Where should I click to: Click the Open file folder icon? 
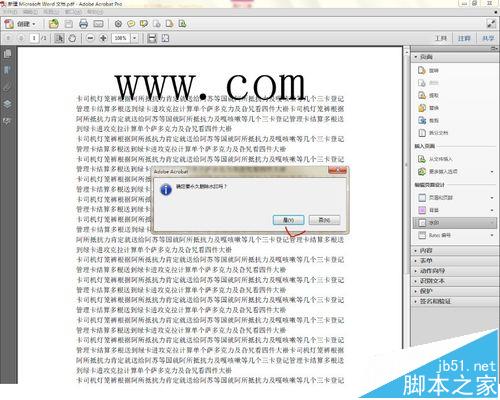pyautogui.click(x=53, y=24)
